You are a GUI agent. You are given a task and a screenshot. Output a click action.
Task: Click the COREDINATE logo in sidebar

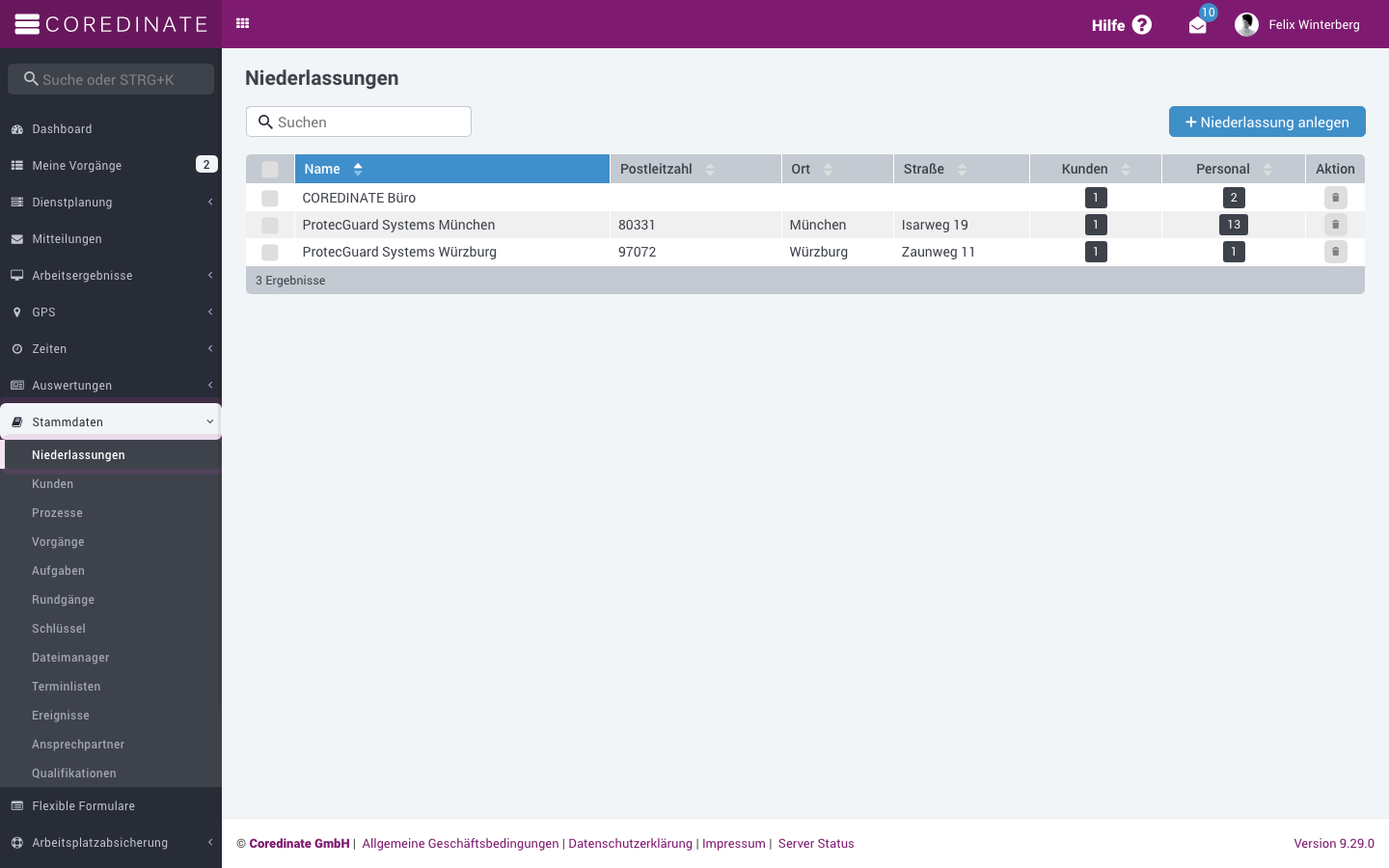[x=111, y=24]
